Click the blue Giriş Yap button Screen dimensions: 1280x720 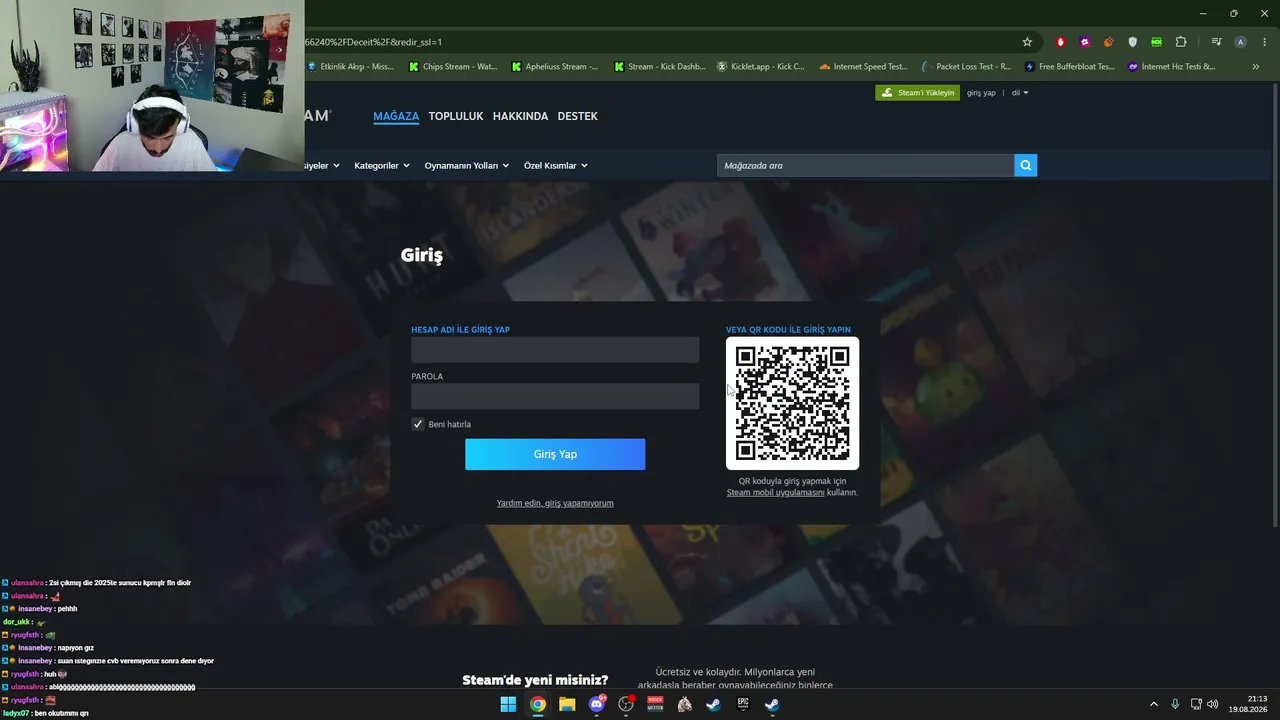pyautogui.click(x=555, y=454)
